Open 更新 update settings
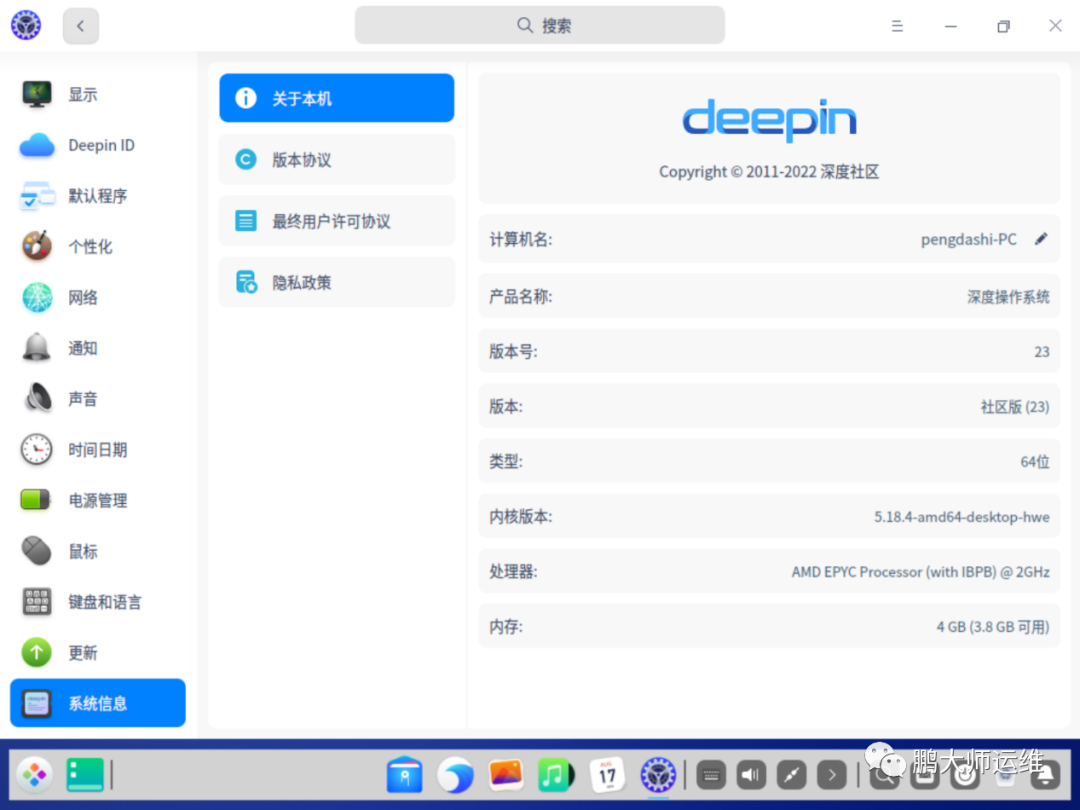 (98, 653)
